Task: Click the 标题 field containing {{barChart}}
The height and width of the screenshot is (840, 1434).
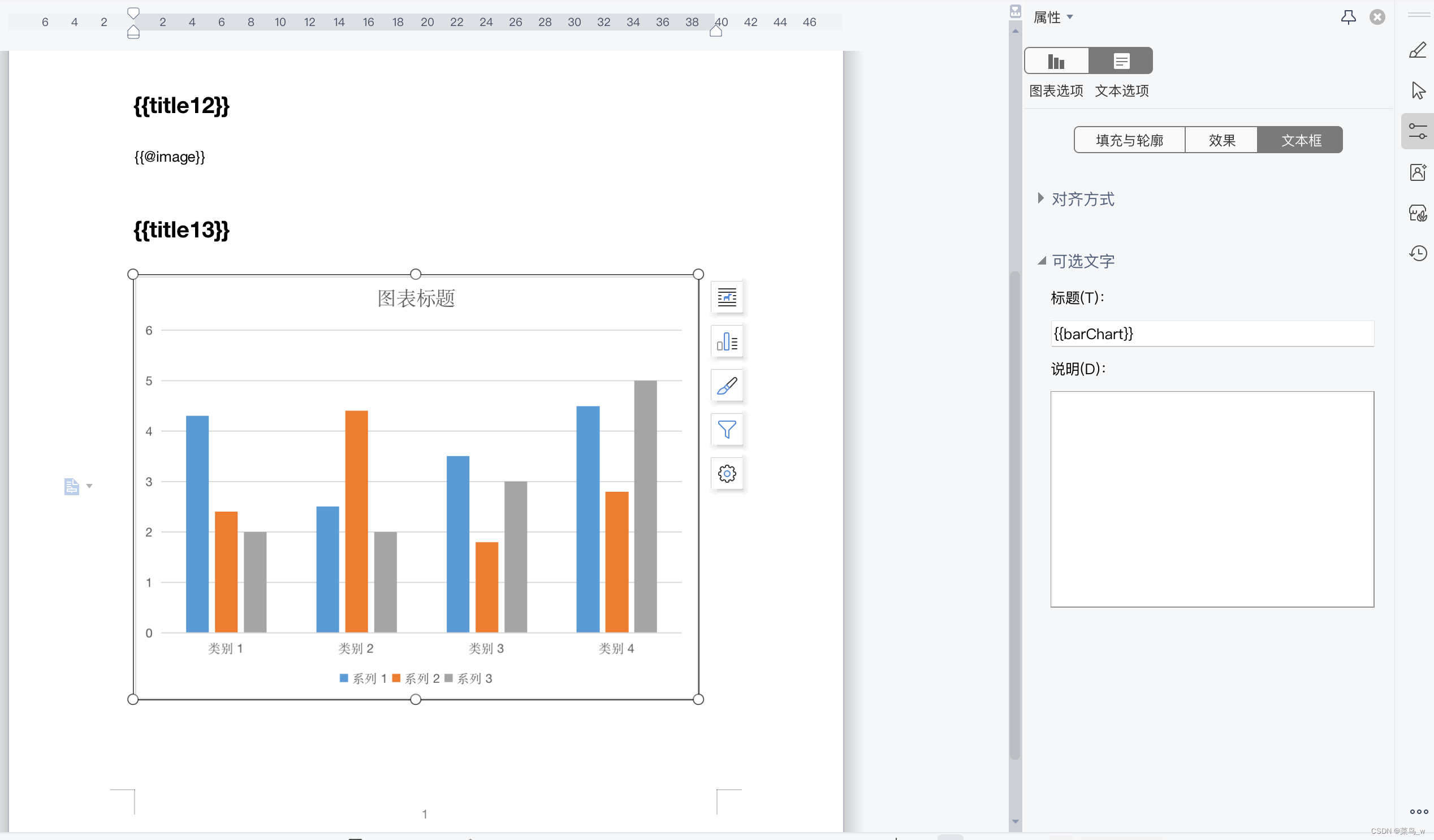Action: pos(1212,334)
